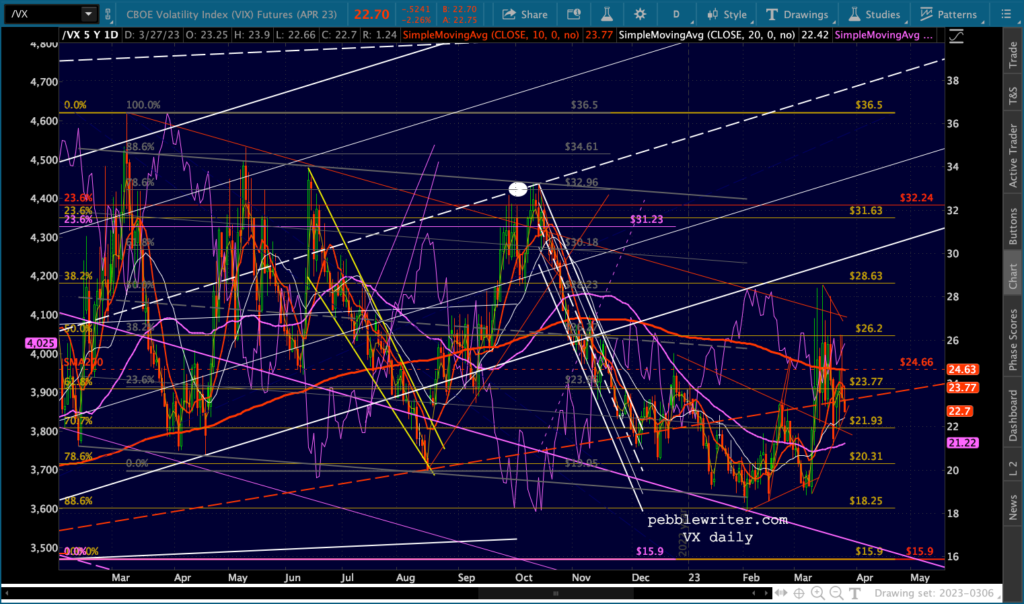This screenshot has width=1024, height=604.
Task: Click the Share button
Action: 524,14
